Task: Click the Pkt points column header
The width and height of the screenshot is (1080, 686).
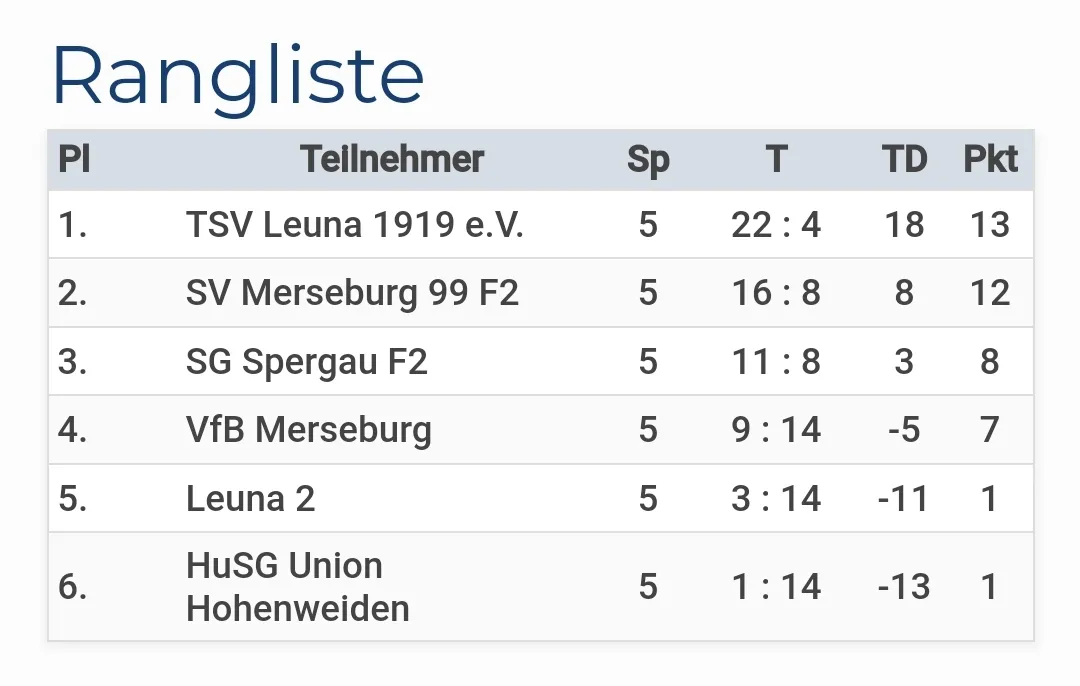Action: 990,159
